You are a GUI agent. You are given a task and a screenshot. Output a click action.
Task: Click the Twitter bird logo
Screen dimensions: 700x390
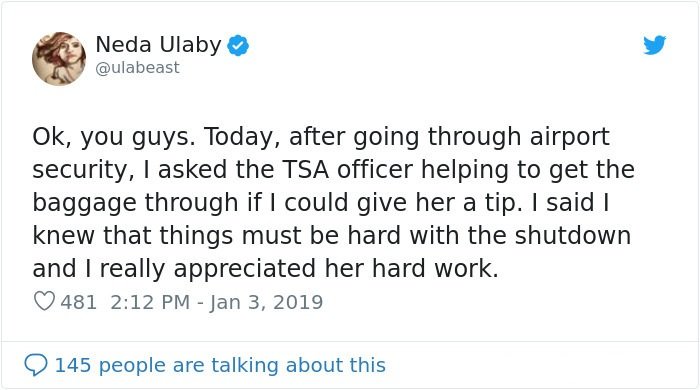(x=654, y=45)
